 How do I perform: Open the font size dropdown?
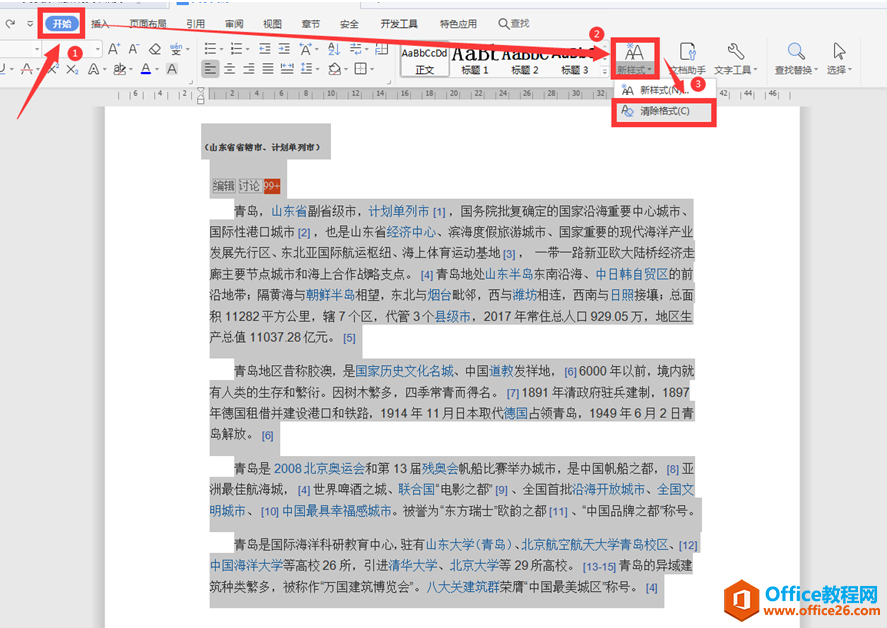(x=98, y=49)
